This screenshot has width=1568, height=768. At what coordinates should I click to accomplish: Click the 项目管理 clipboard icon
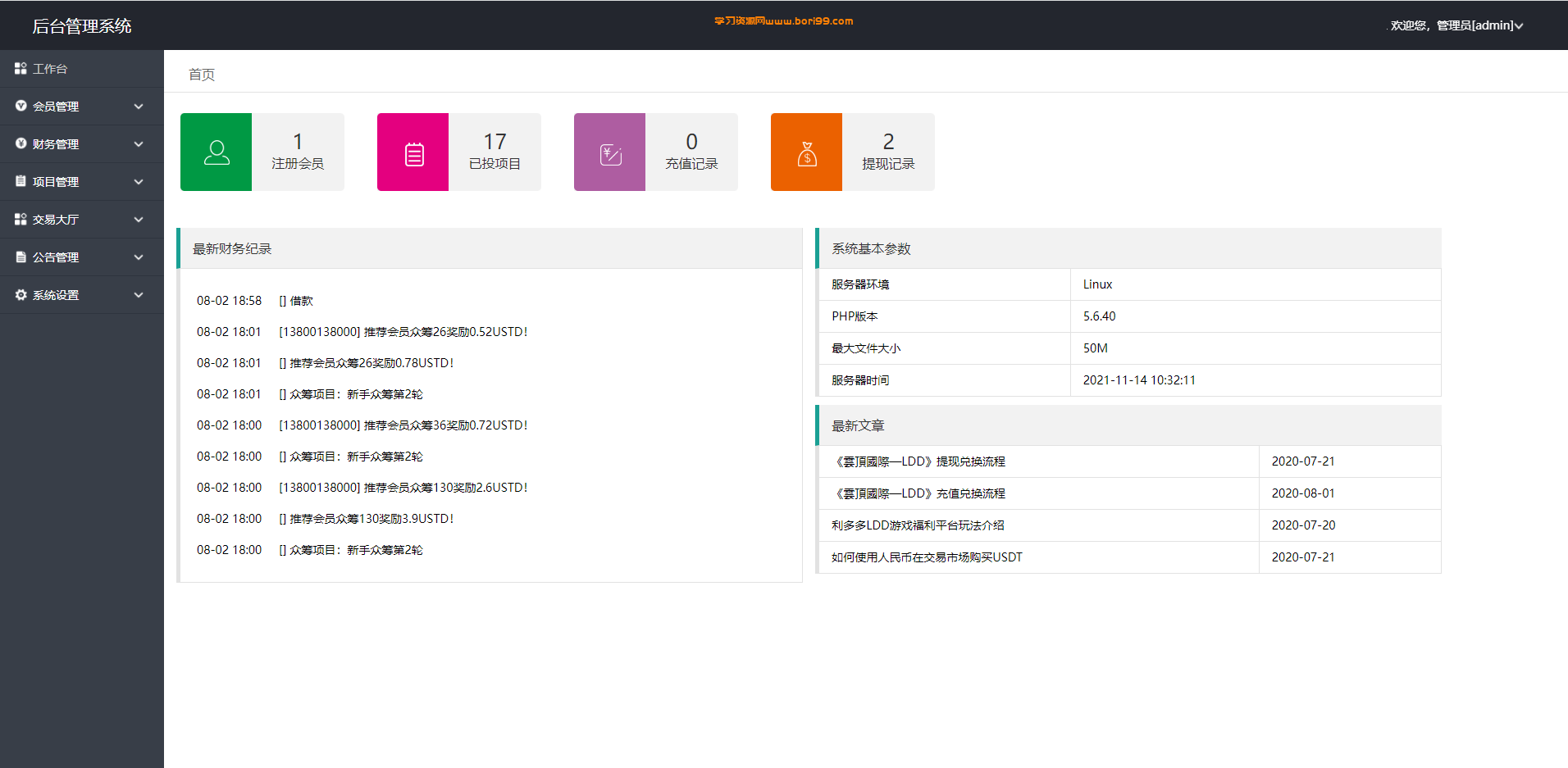[x=21, y=182]
